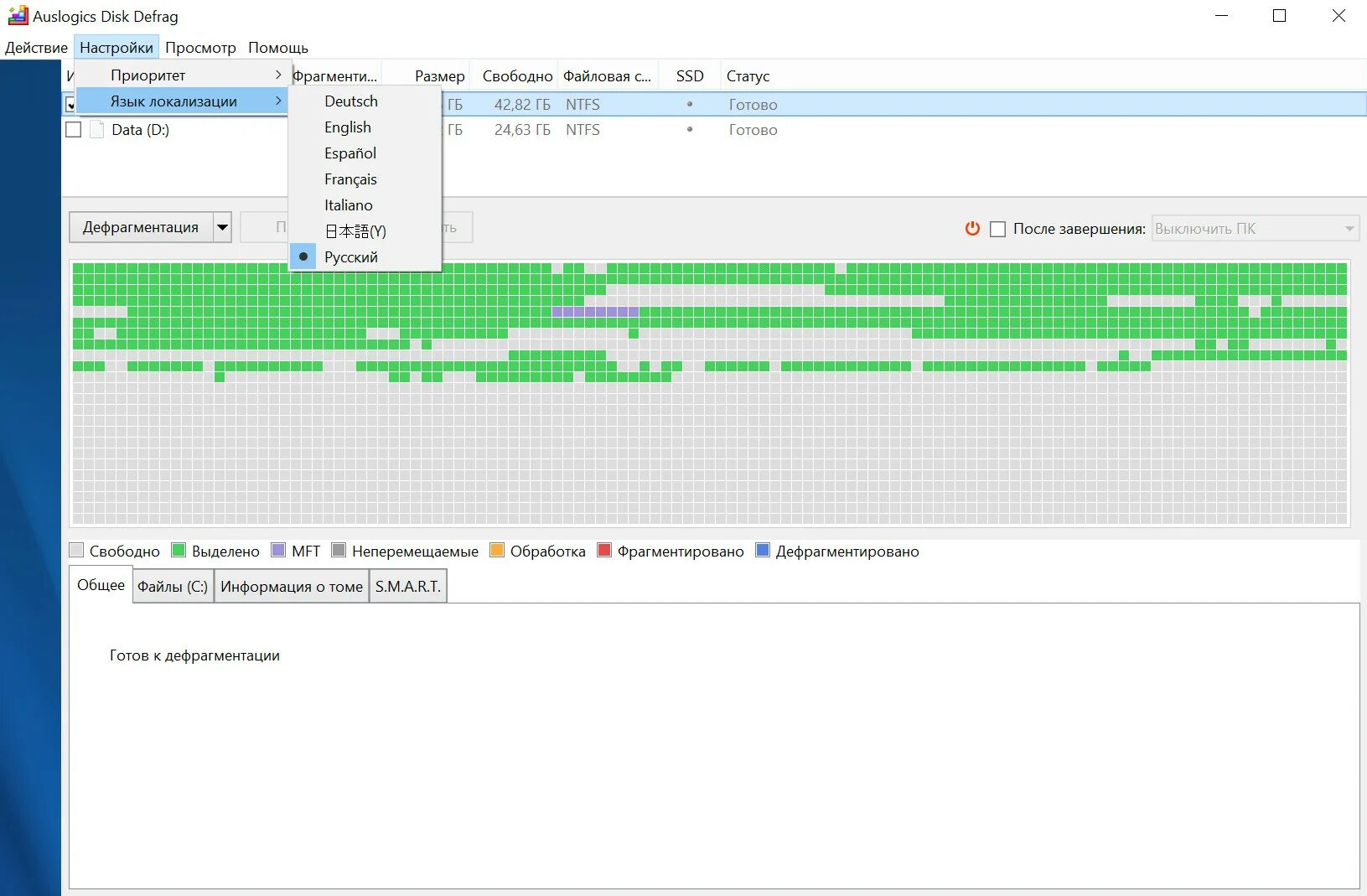
Task: Sort by the Статус column header
Action: tap(748, 76)
